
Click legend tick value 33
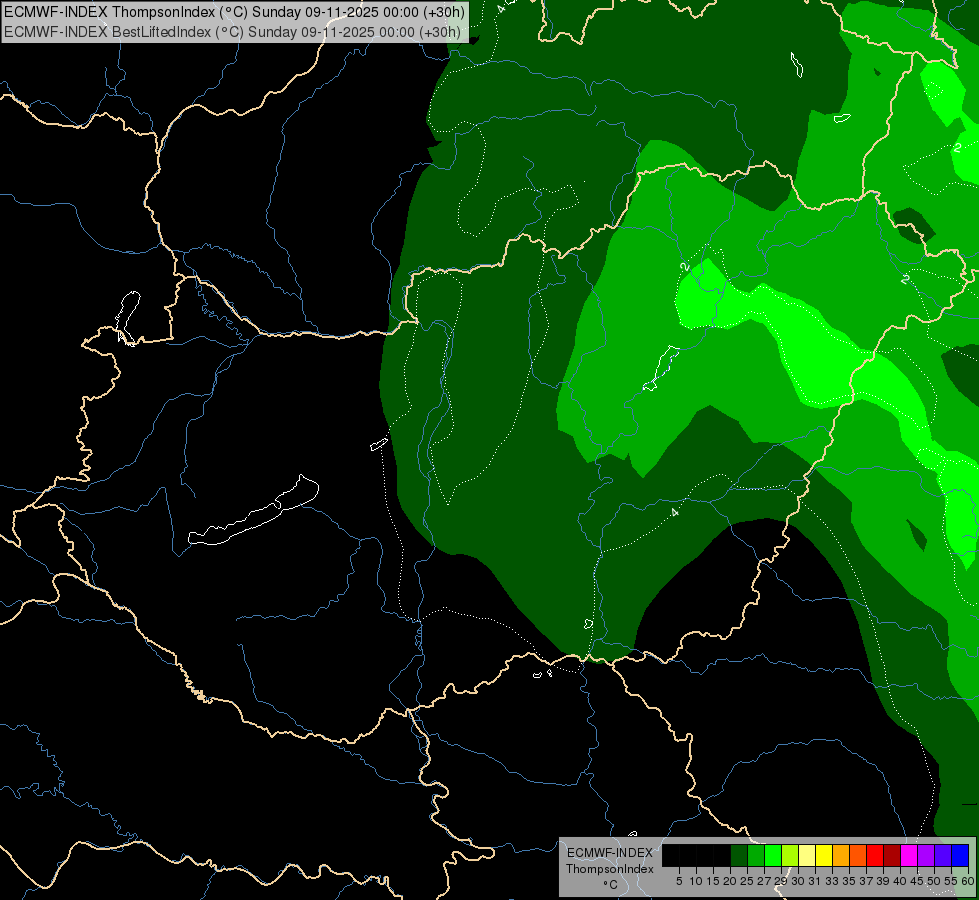(x=832, y=881)
